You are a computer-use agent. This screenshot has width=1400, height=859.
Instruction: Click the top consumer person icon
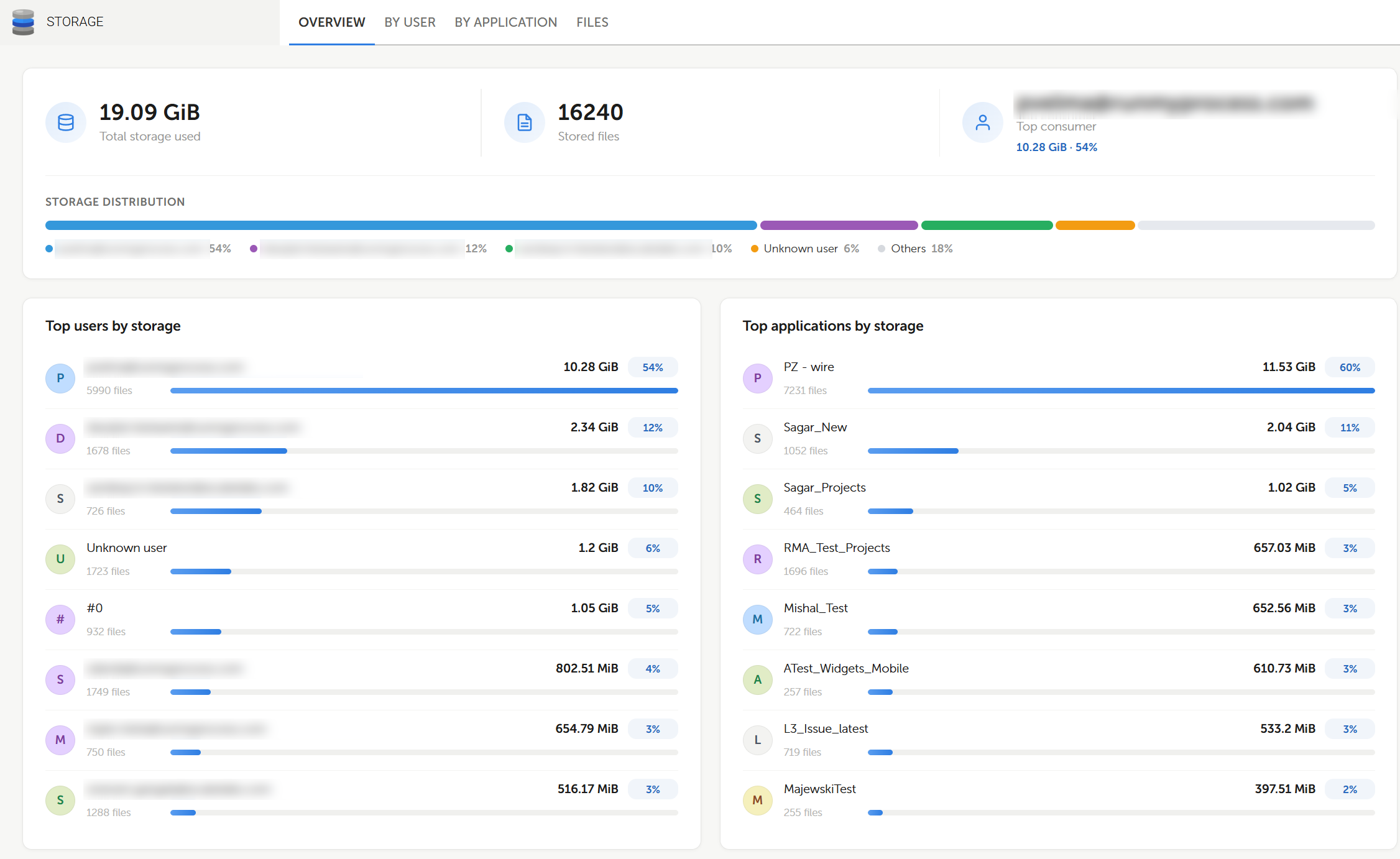click(982, 122)
